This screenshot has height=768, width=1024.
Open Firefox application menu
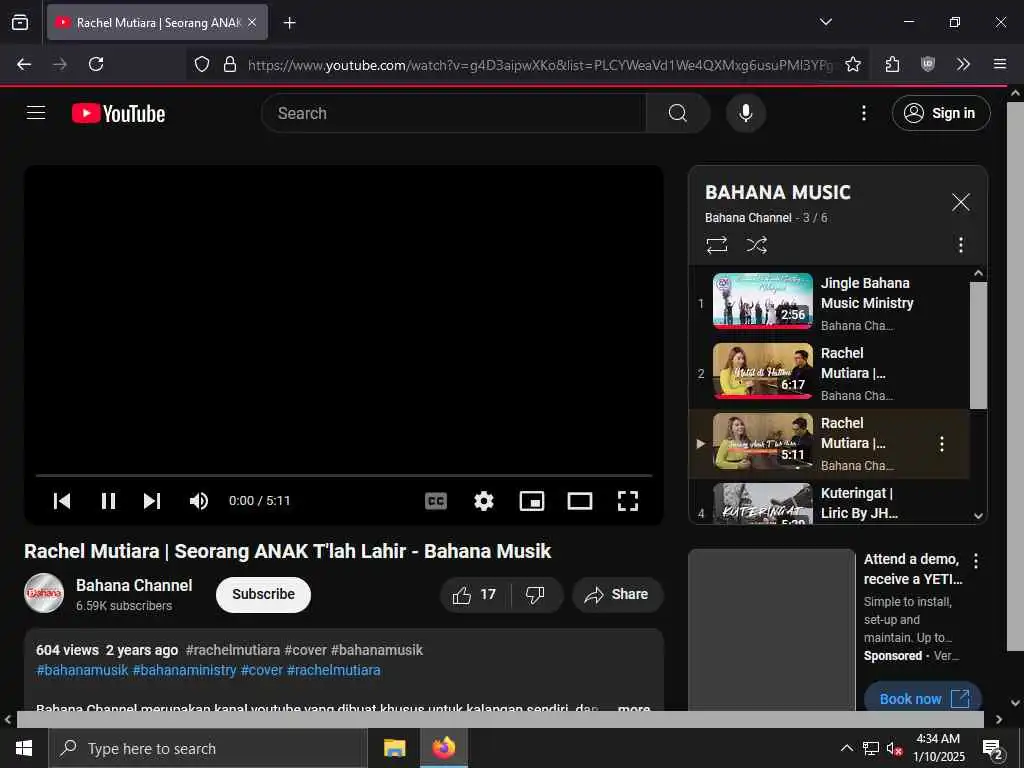tap(999, 64)
